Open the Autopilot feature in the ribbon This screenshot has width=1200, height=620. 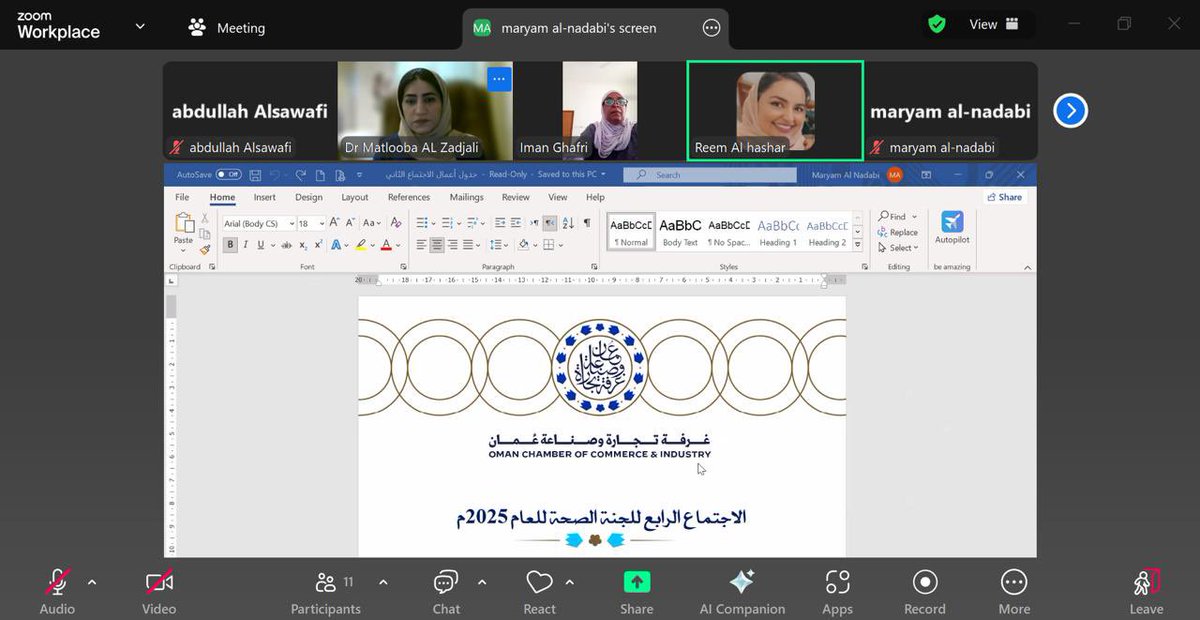952,228
